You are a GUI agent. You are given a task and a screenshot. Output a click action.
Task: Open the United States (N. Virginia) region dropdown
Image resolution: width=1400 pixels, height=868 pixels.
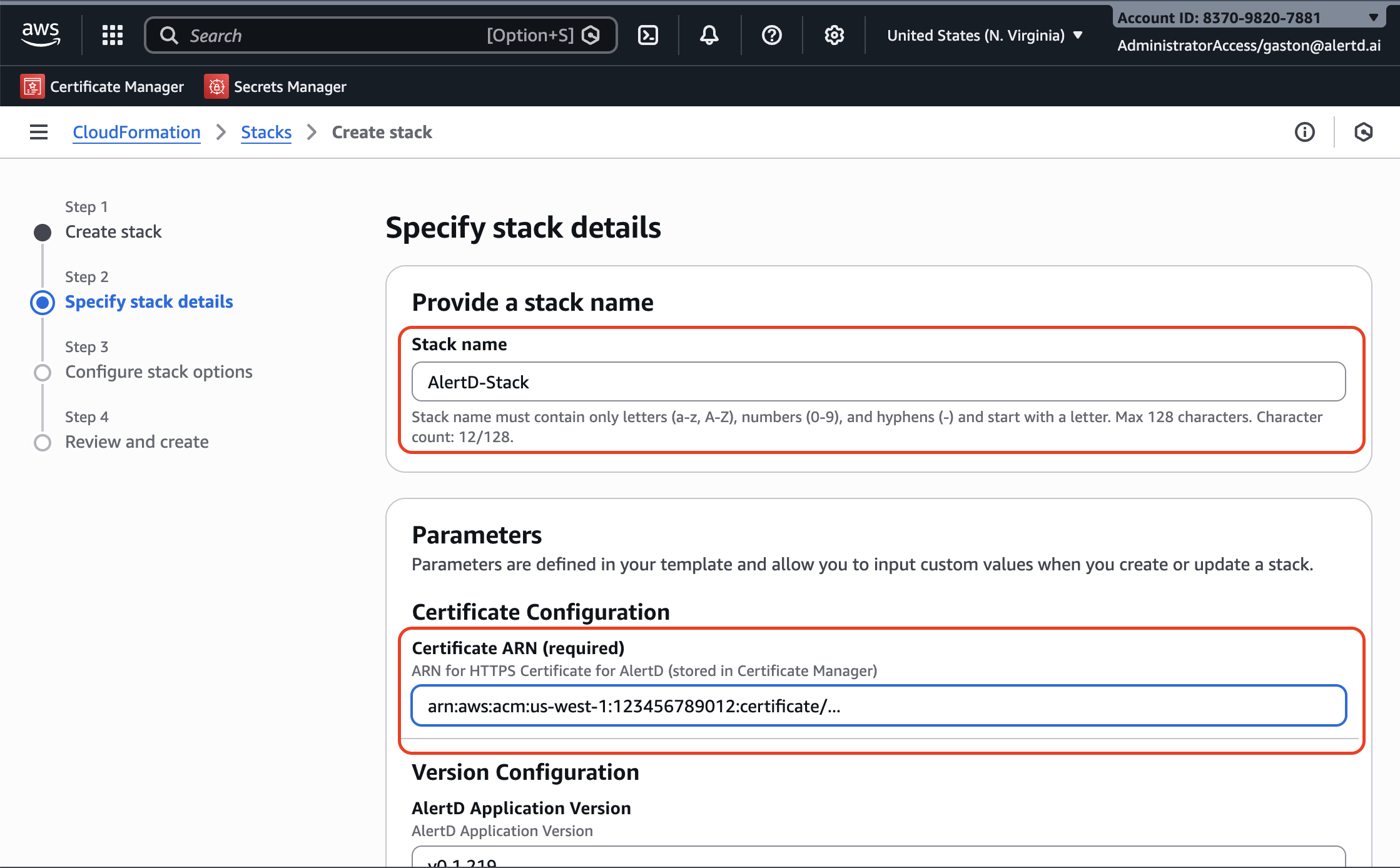pyautogui.click(x=983, y=35)
